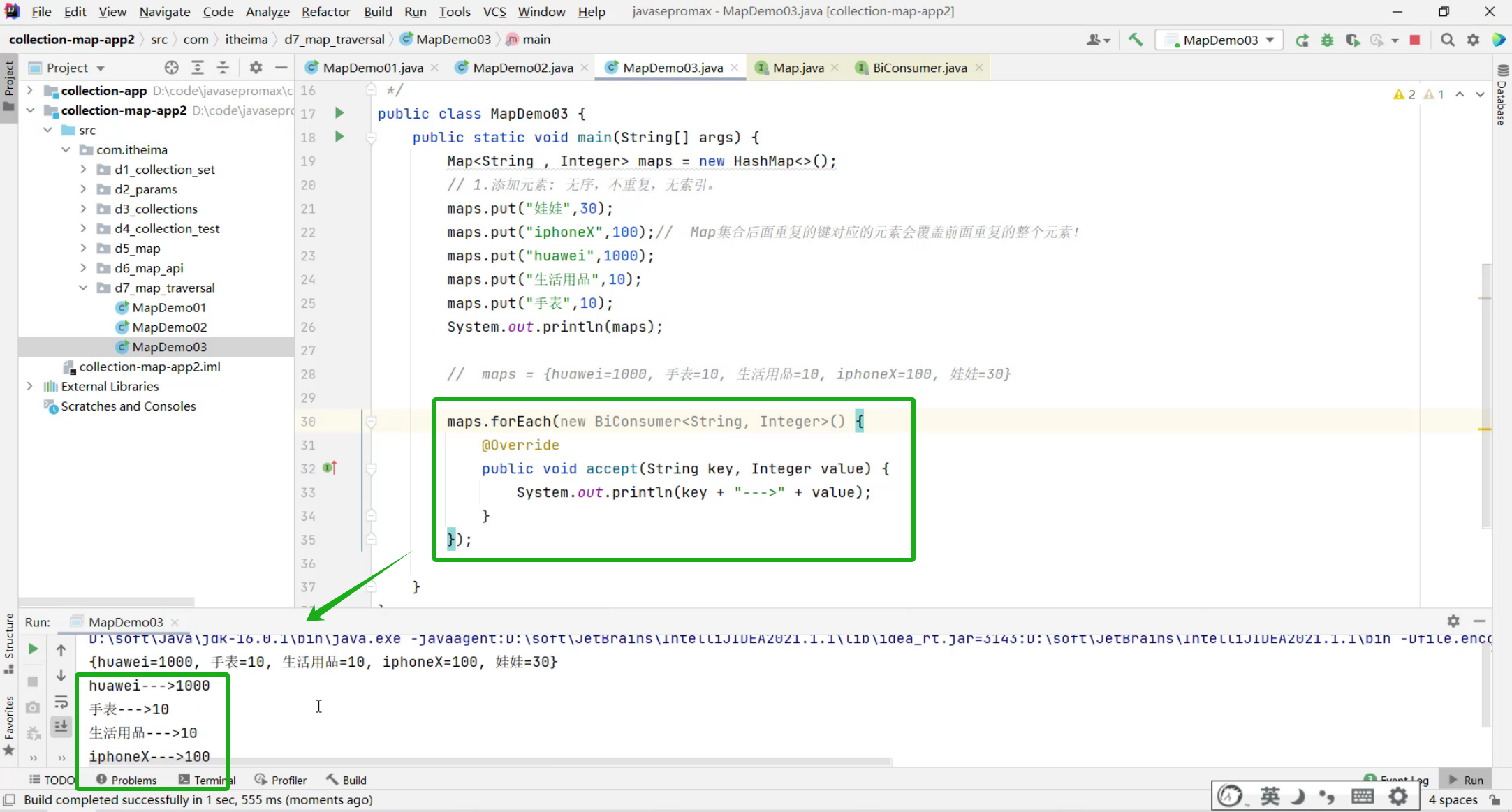Open Run panel settings gear
Image resolution: width=1512 pixels, height=812 pixels.
(1453, 621)
